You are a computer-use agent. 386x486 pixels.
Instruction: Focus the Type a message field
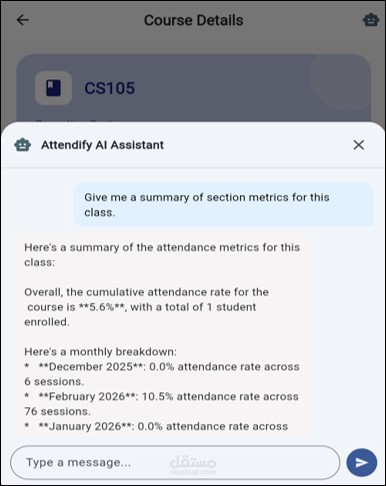[x=175, y=462]
